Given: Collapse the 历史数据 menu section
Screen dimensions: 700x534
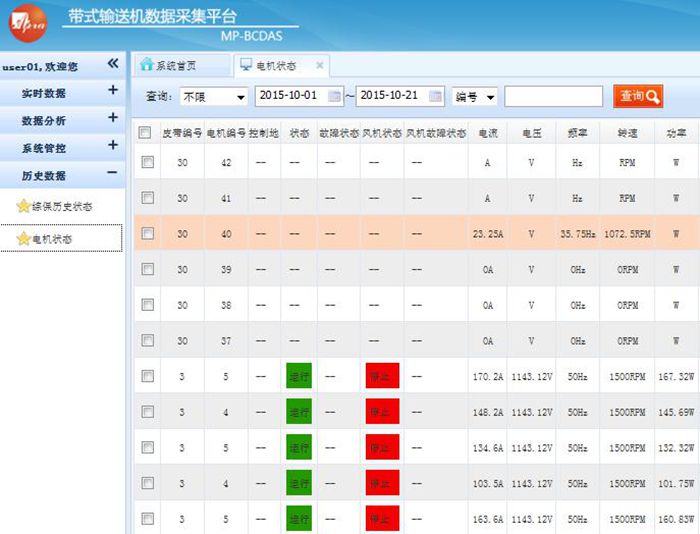Looking at the screenshot, I should point(113,174).
